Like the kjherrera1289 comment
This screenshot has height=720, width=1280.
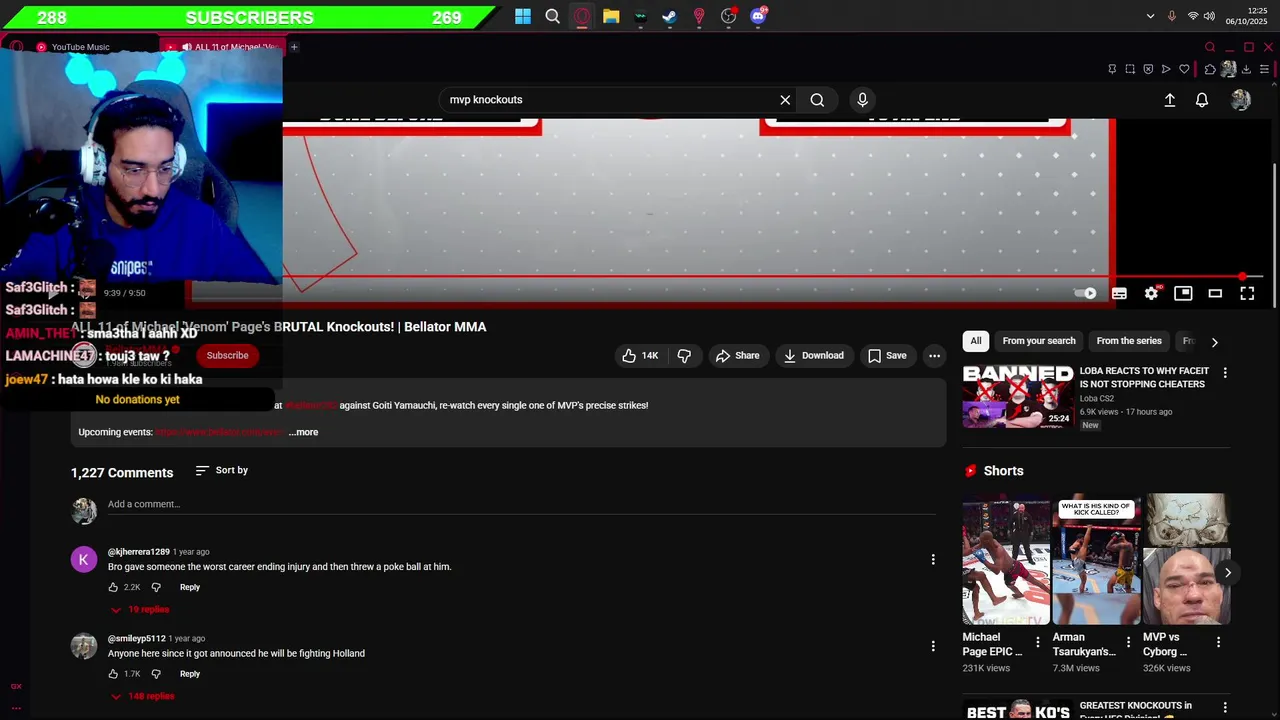(113, 587)
